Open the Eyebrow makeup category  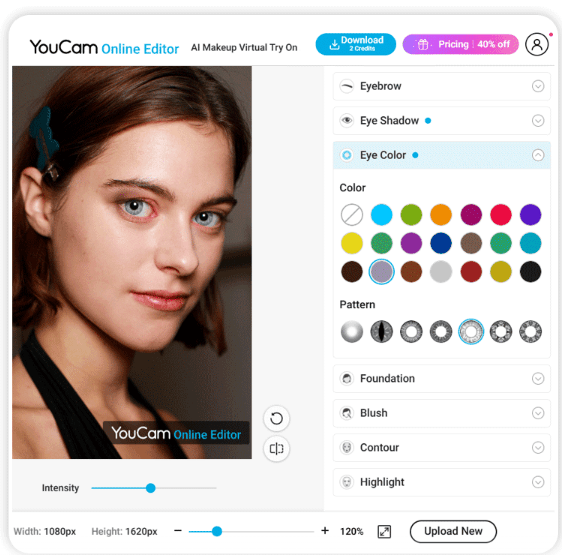tap(442, 86)
